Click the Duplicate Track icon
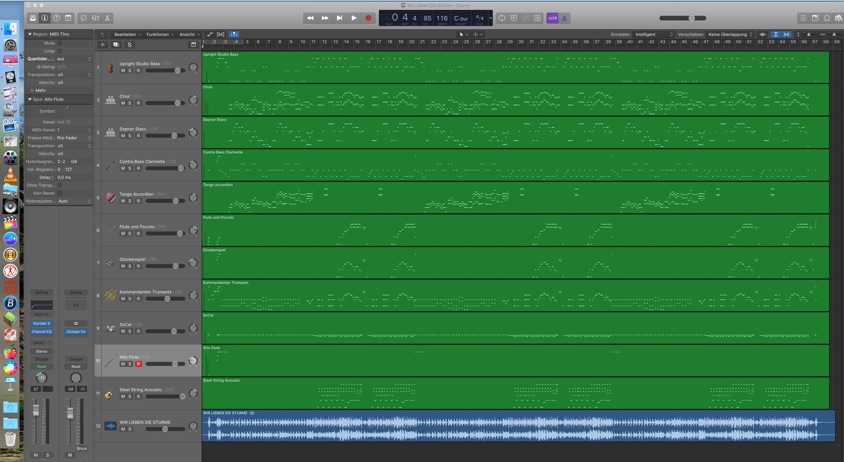844x462 pixels. tap(116, 45)
